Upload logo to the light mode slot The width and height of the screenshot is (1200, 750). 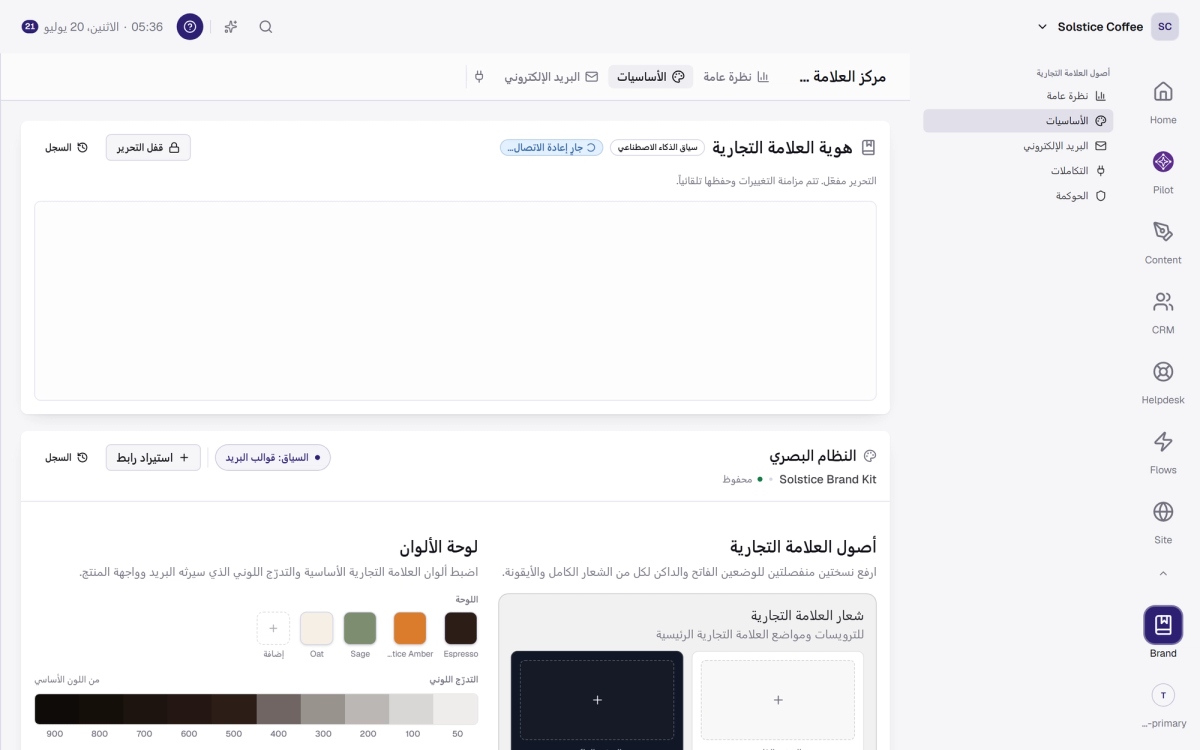[x=778, y=700]
